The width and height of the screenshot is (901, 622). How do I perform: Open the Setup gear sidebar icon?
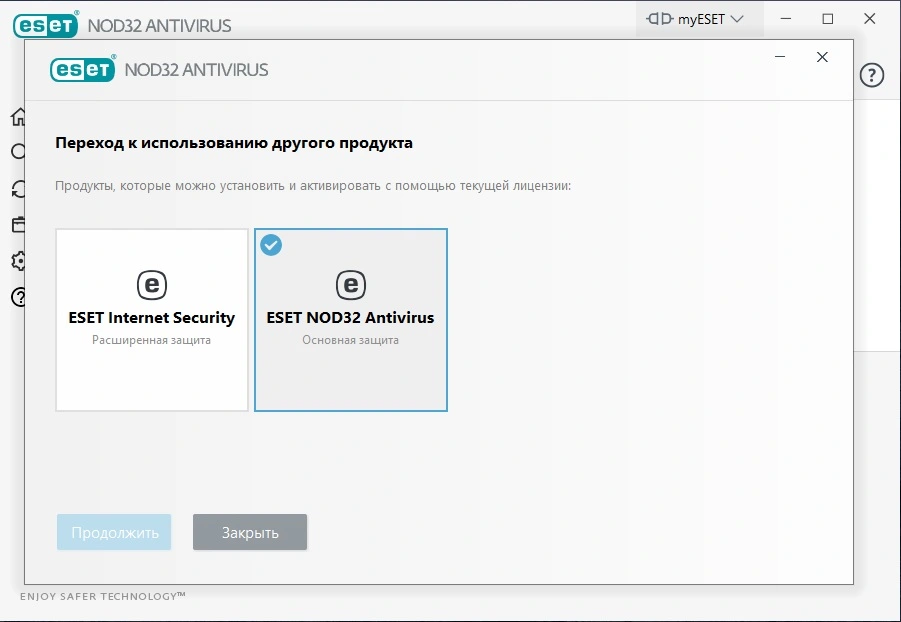tap(18, 261)
